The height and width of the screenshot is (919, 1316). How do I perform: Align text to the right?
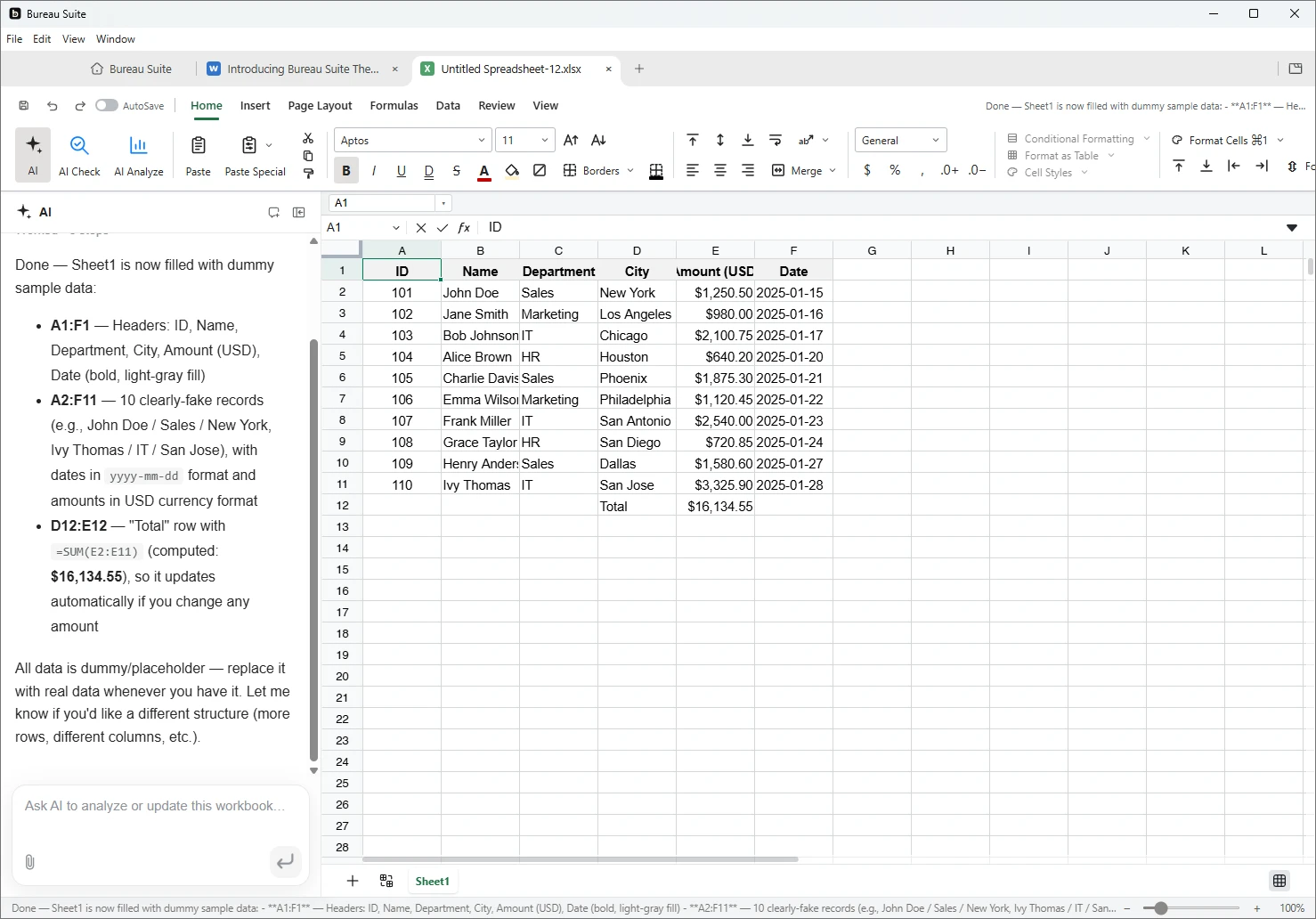pos(748,171)
